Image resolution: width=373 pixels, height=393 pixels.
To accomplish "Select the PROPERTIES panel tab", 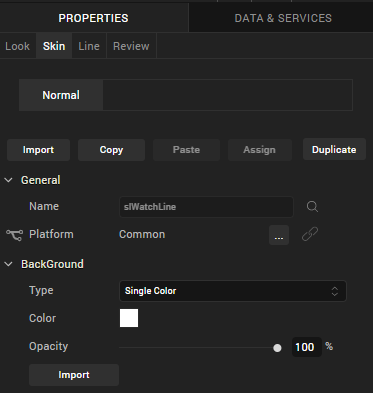I will 94,18.
